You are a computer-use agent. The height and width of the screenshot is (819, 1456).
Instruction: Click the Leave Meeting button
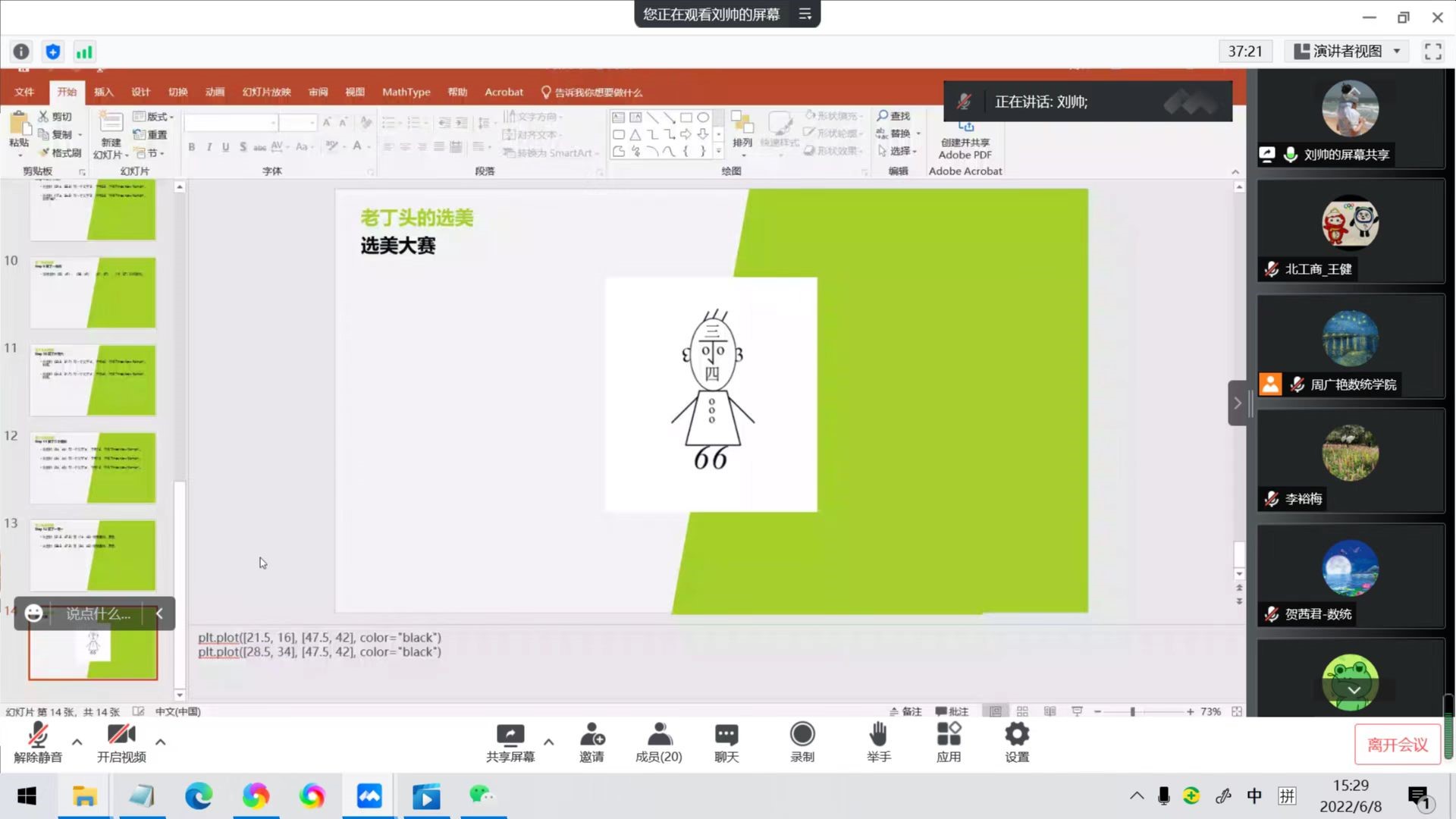[1397, 745]
